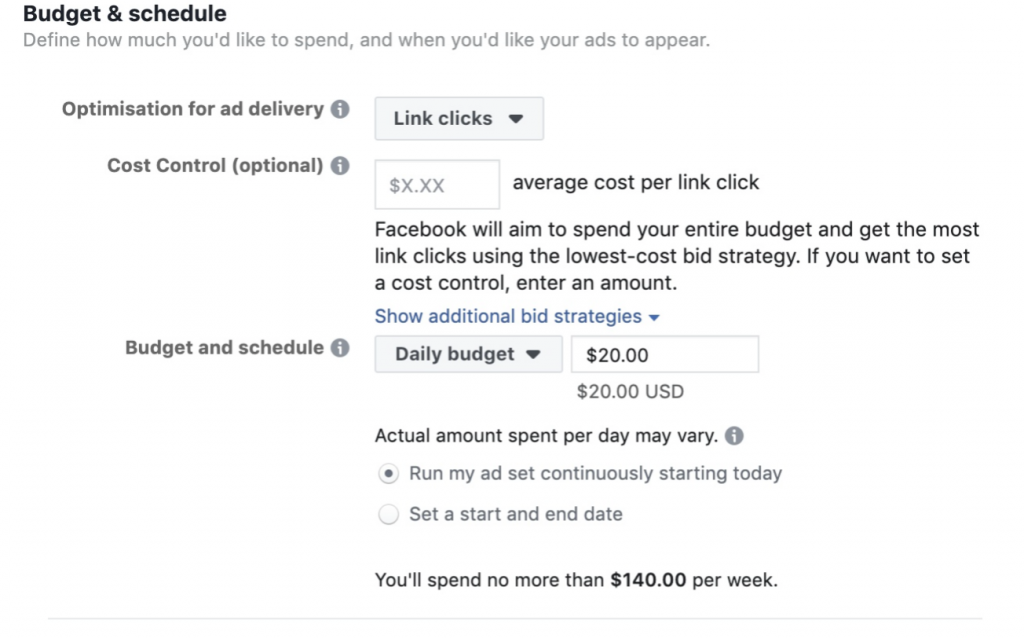This screenshot has width=1024, height=638.
Task: Expand Show additional bid strategies
Action: tap(517, 316)
